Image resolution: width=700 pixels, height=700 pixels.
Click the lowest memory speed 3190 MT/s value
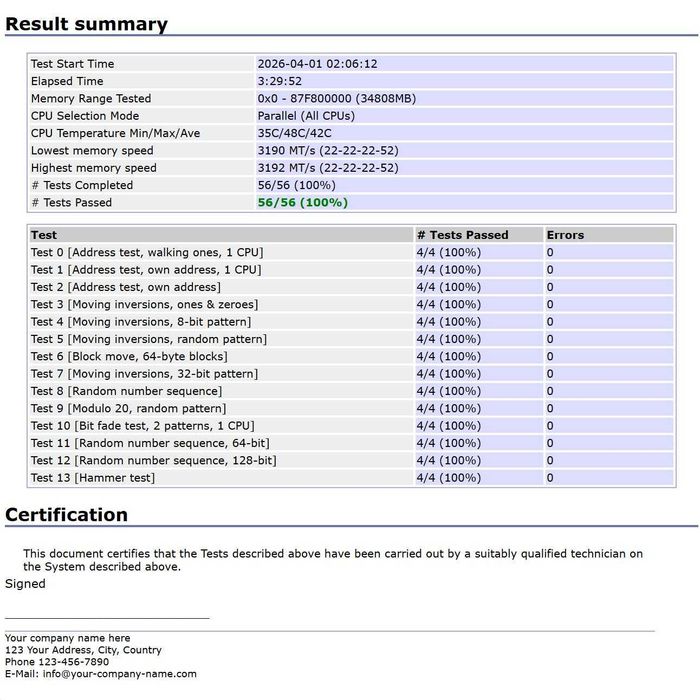[328, 151]
